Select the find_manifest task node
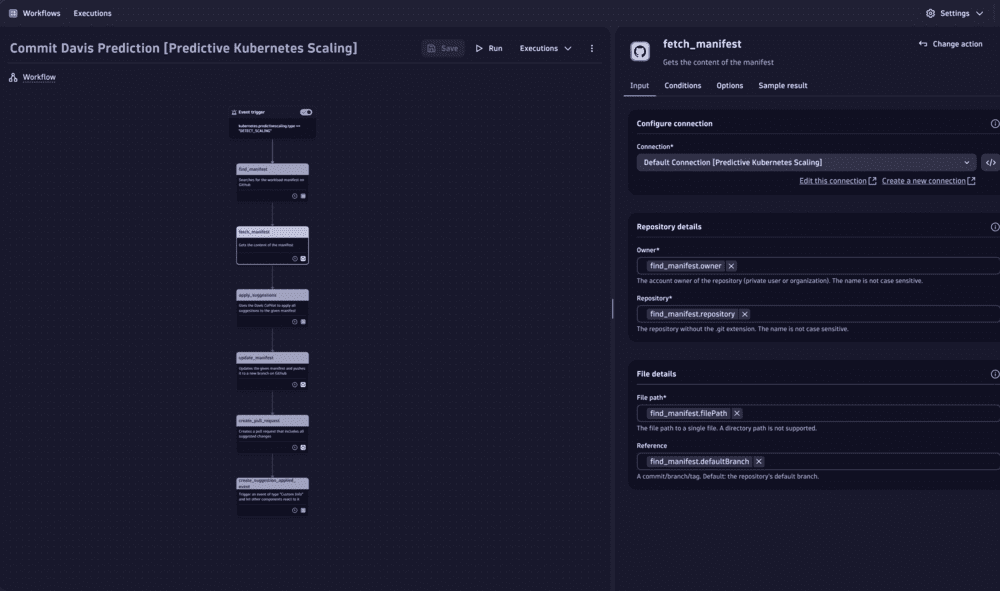This screenshot has width=1000, height=591. click(x=272, y=182)
